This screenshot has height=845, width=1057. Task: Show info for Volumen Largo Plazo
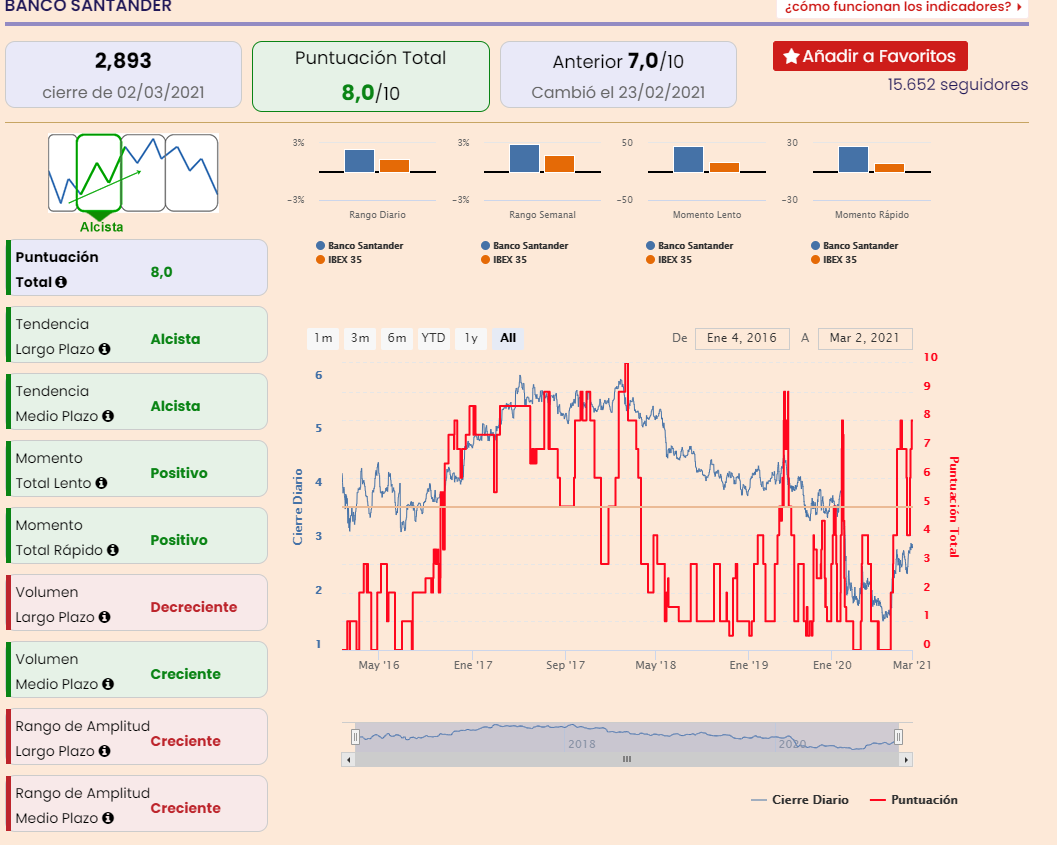(x=104, y=617)
